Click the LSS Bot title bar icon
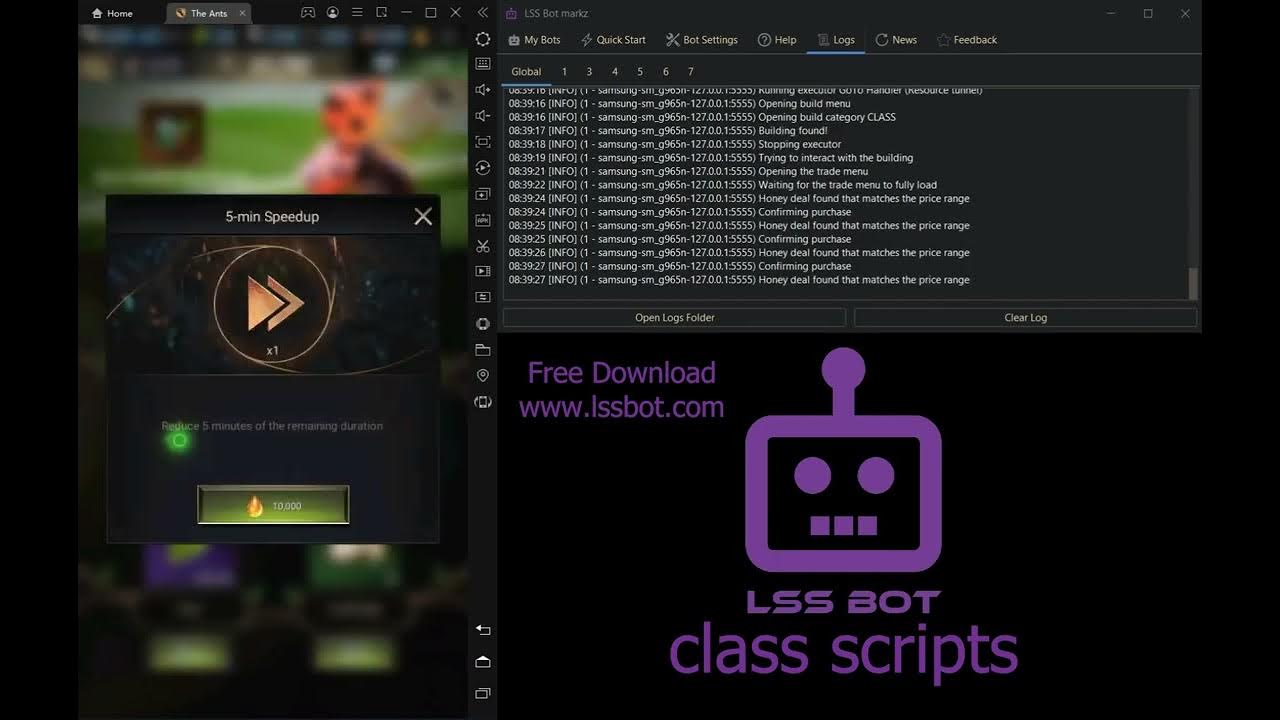The width and height of the screenshot is (1280, 720). [x=511, y=13]
